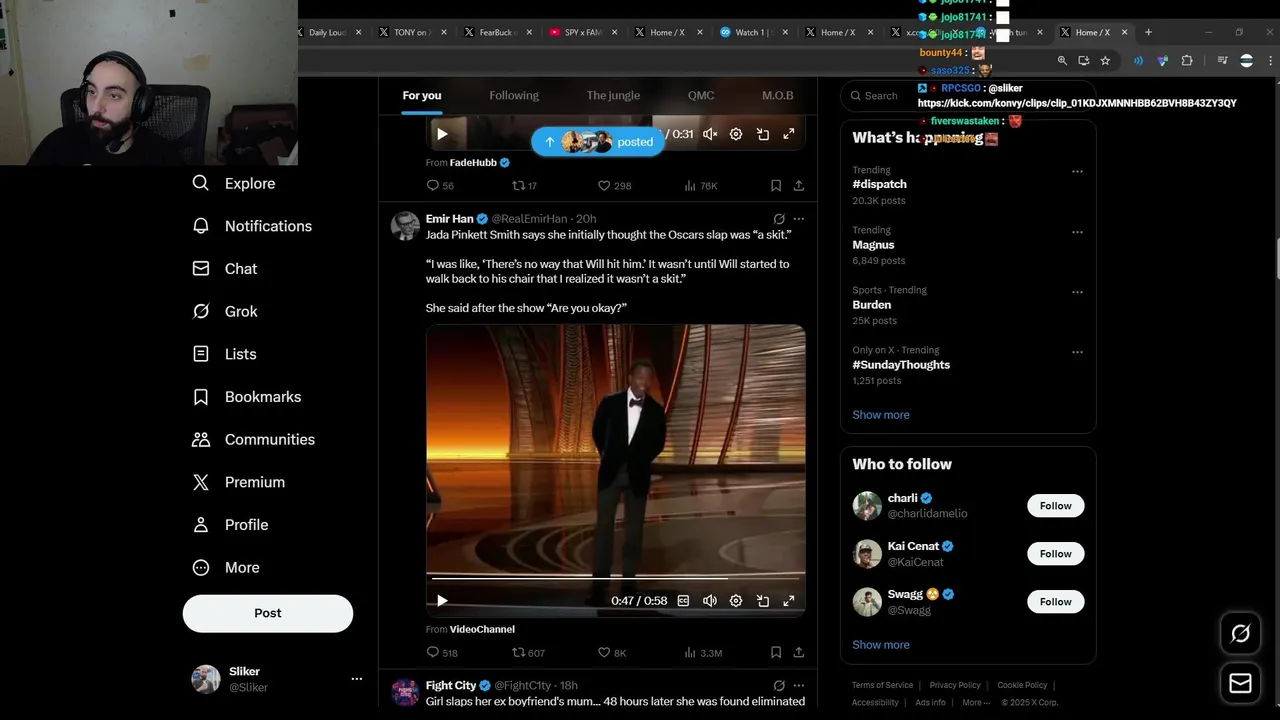The height and width of the screenshot is (720, 1280).
Task: Seek on the Oscars video progress bar
Action: tap(616, 578)
